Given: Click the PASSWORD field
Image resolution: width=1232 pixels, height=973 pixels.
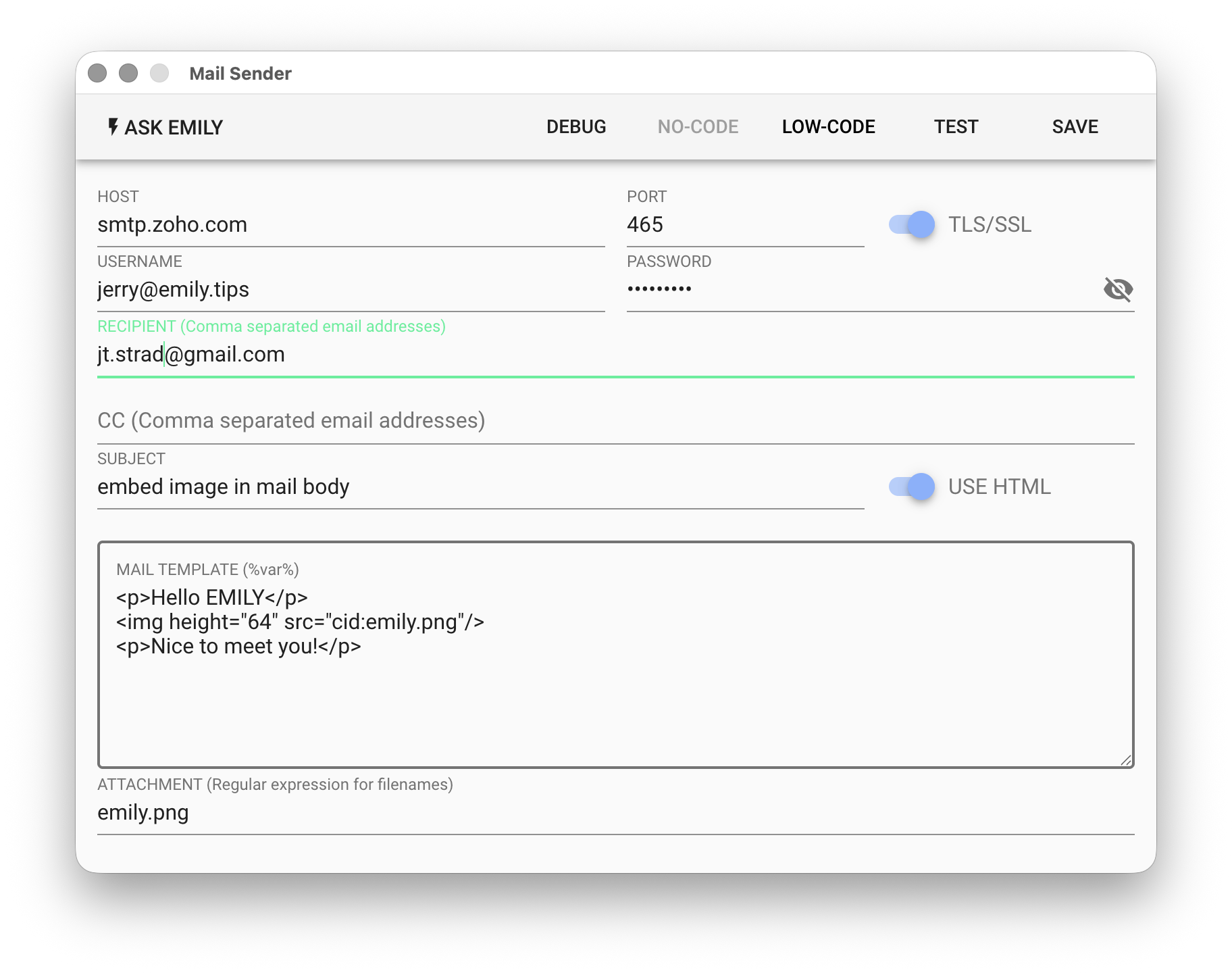Looking at the screenshot, I should click(858, 290).
